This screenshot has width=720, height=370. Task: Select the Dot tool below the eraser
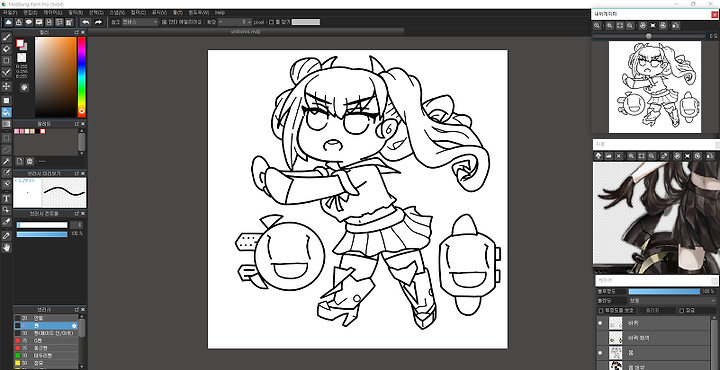click(x=6, y=61)
